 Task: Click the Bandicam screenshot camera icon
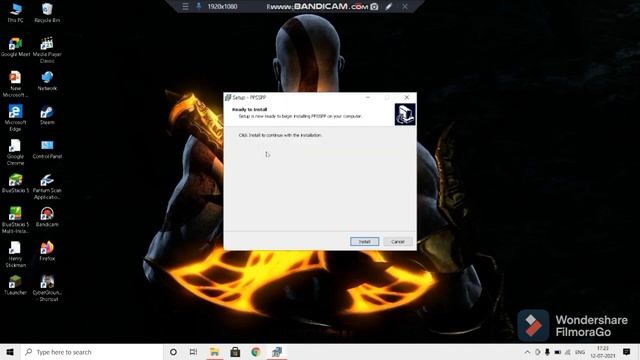[374, 7]
